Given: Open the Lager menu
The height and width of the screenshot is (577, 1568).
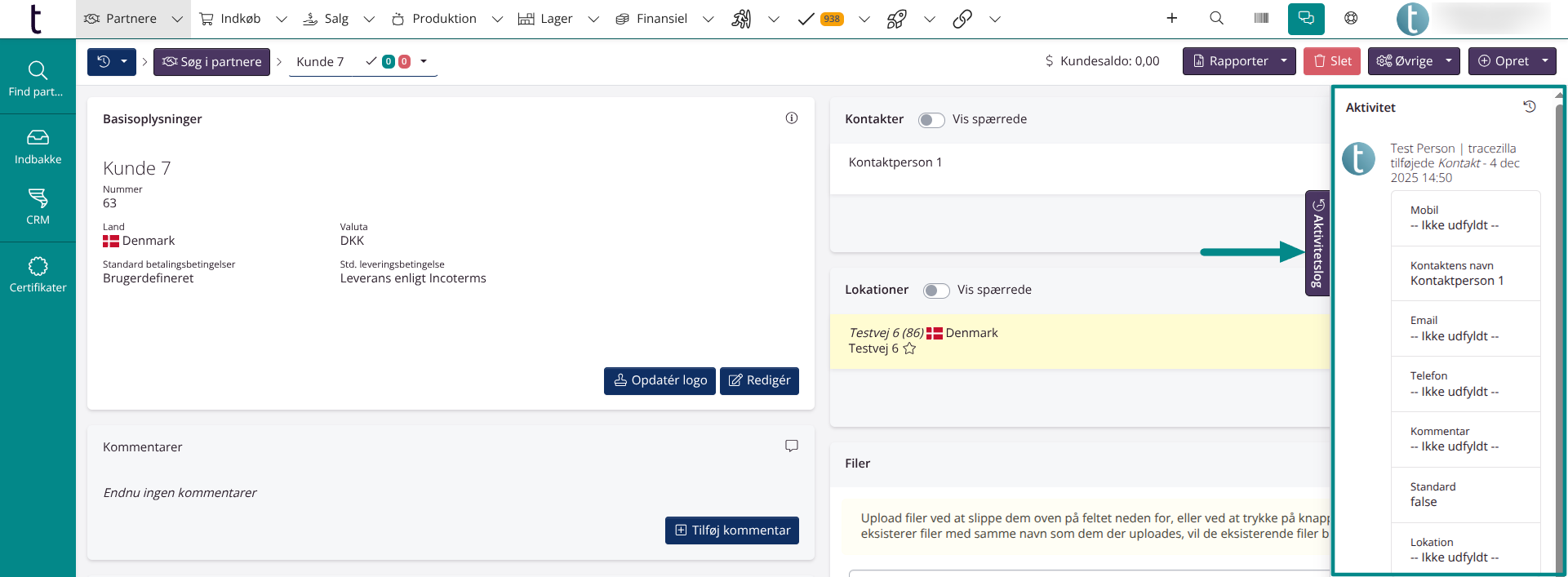Looking at the screenshot, I should pos(545,19).
